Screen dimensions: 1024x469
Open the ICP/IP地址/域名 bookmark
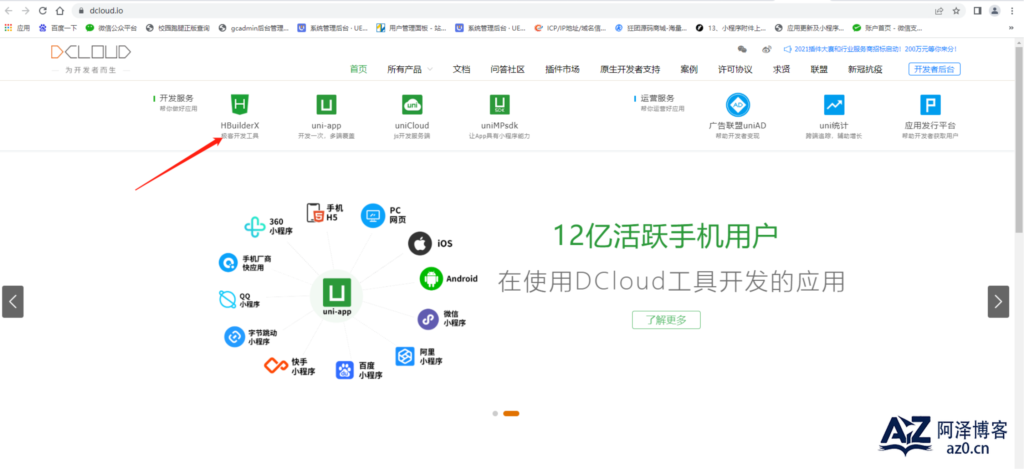[570, 28]
